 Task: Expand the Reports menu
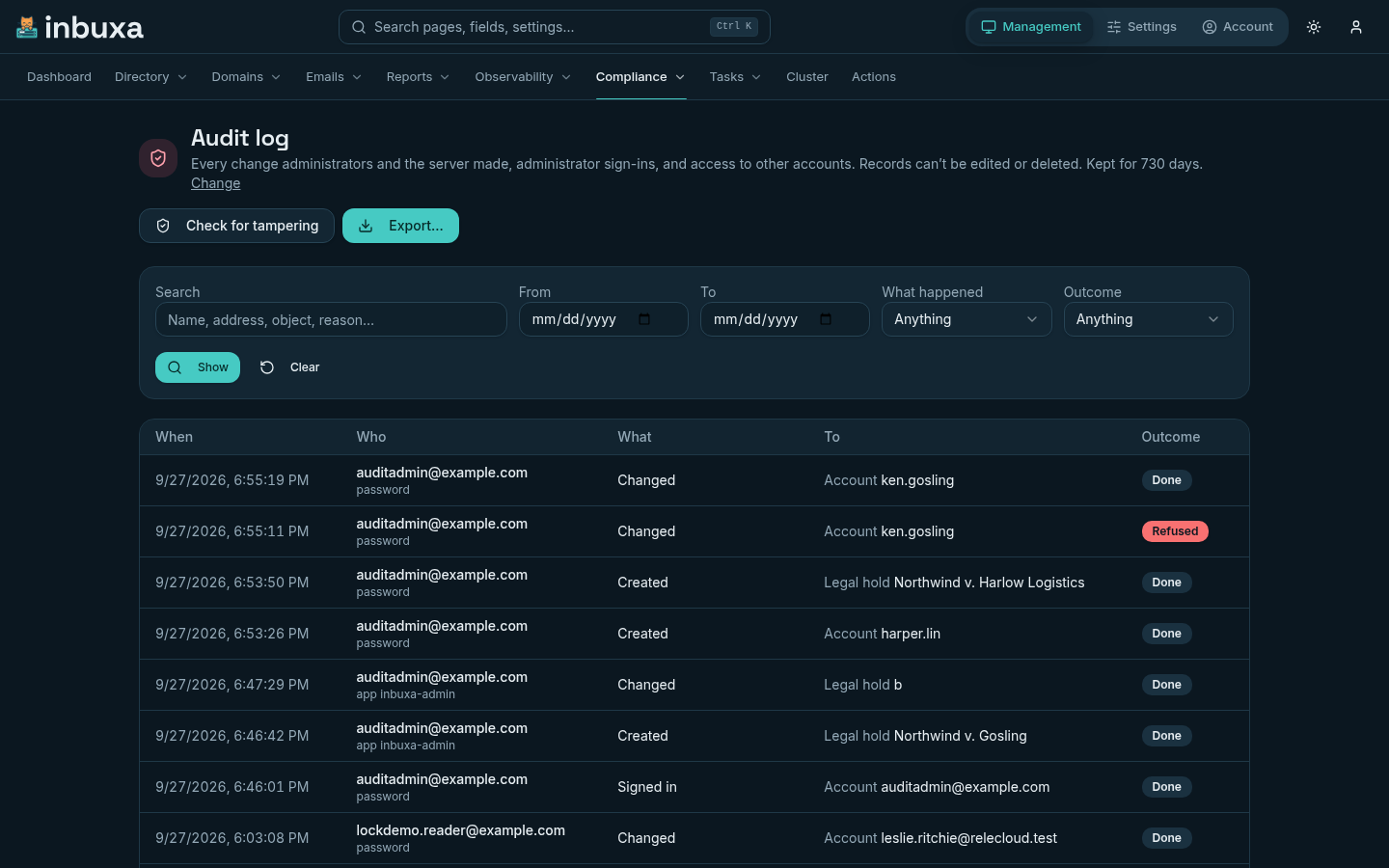pos(418,77)
